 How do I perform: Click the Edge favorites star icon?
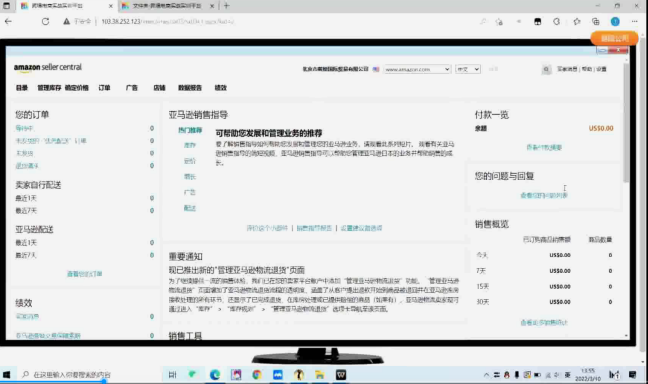[x=577, y=21]
